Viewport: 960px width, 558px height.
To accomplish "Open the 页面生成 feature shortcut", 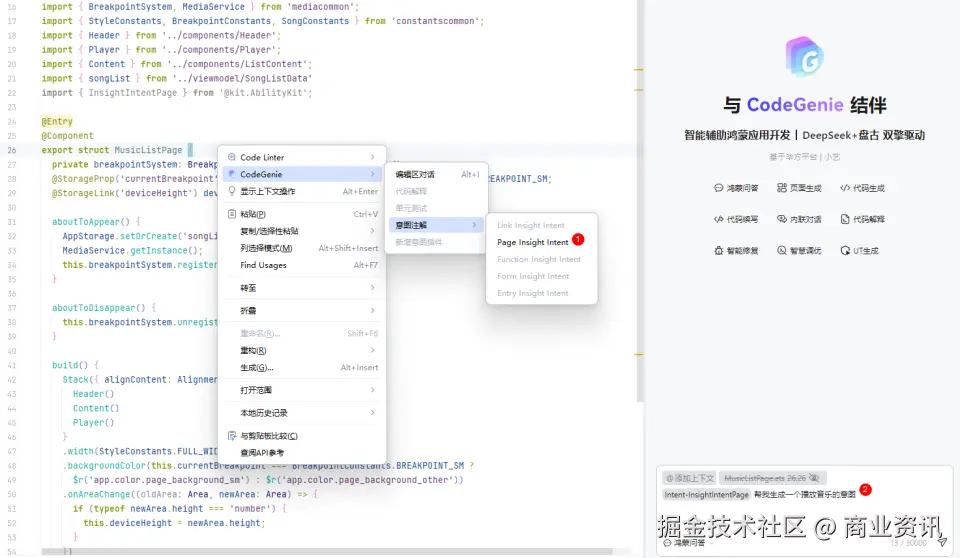I will point(799,188).
